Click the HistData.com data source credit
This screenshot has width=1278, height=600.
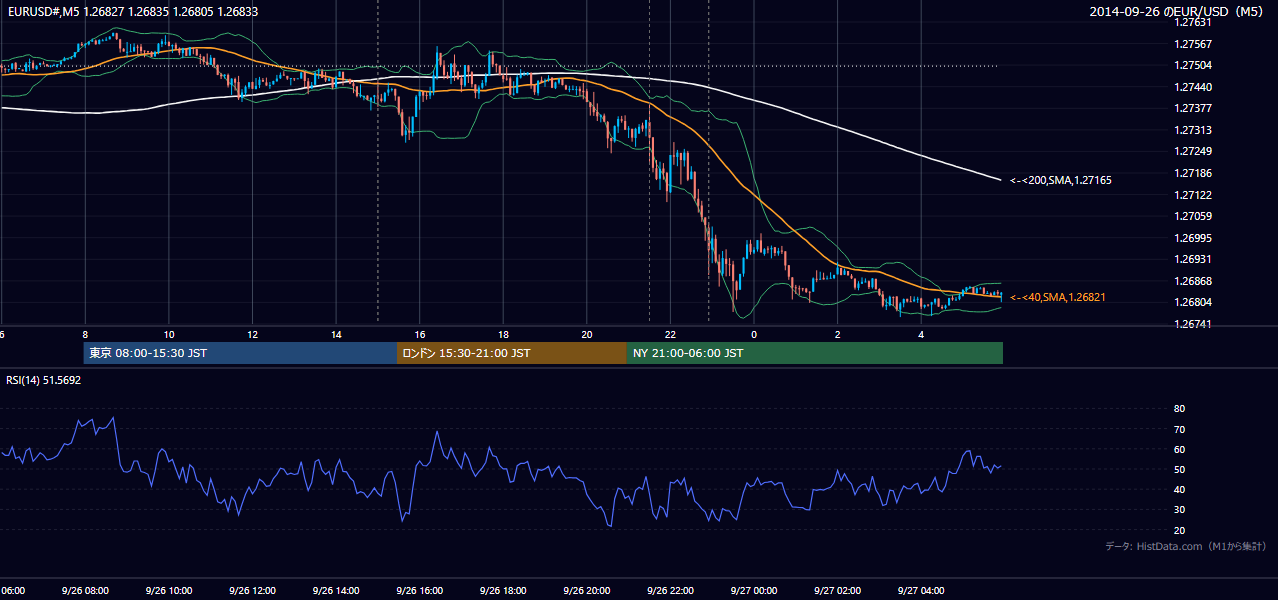(1186, 546)
